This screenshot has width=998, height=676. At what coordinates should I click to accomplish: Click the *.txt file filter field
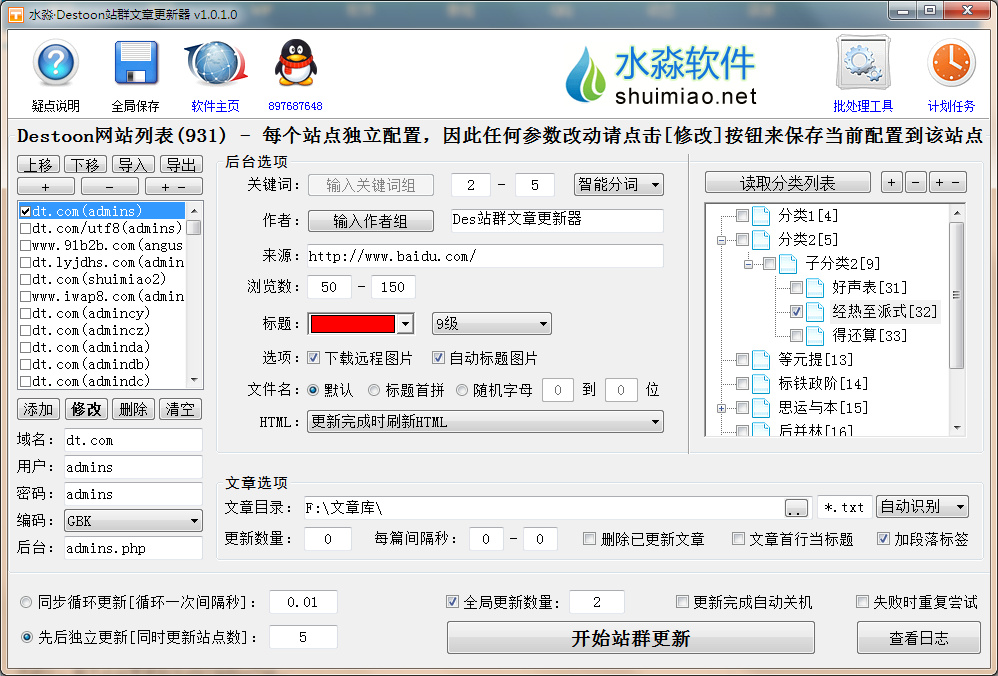point(844,507)
